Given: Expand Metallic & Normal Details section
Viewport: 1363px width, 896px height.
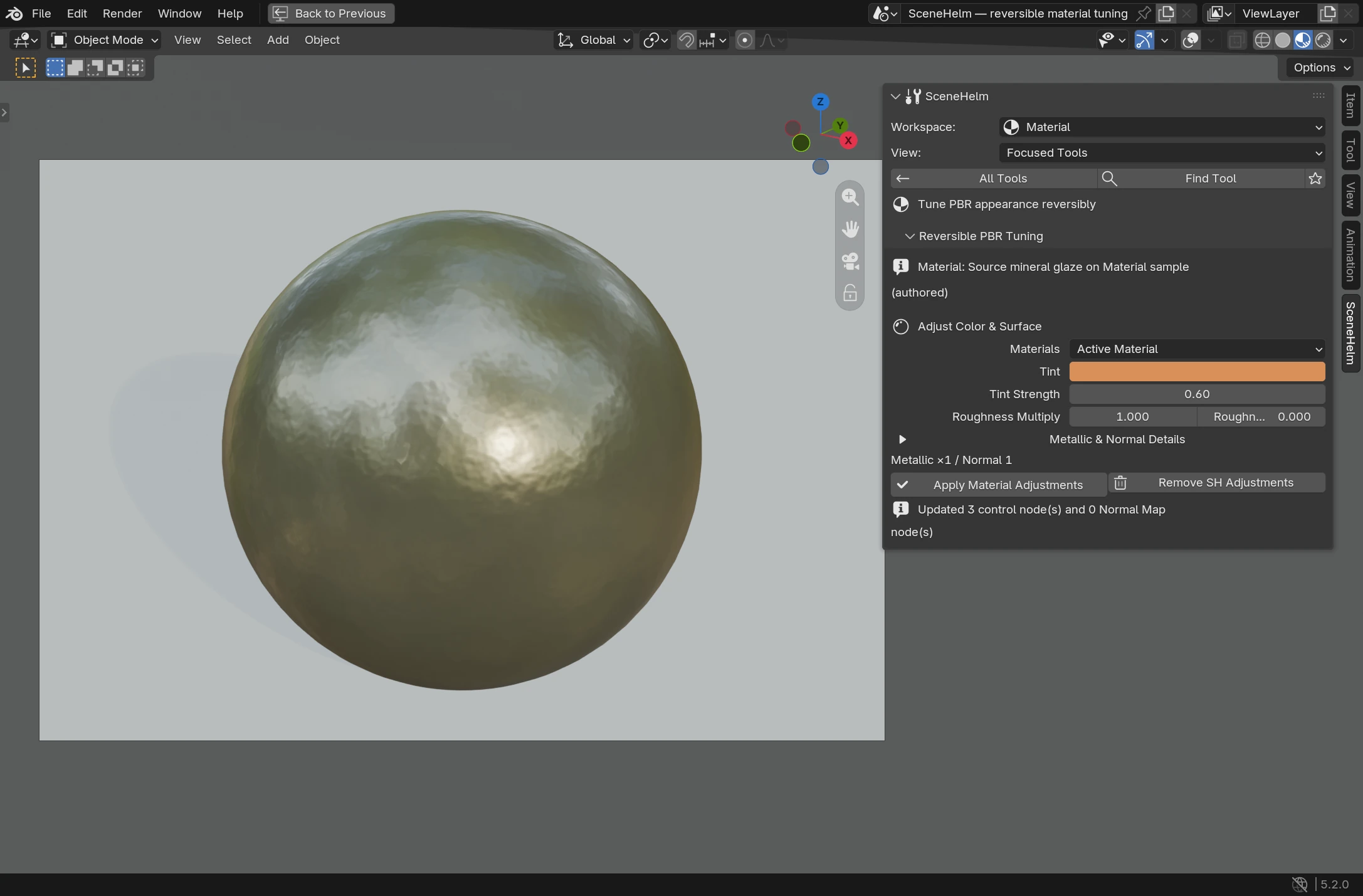Looking at the screenshot, I should [x=902, y=440].
